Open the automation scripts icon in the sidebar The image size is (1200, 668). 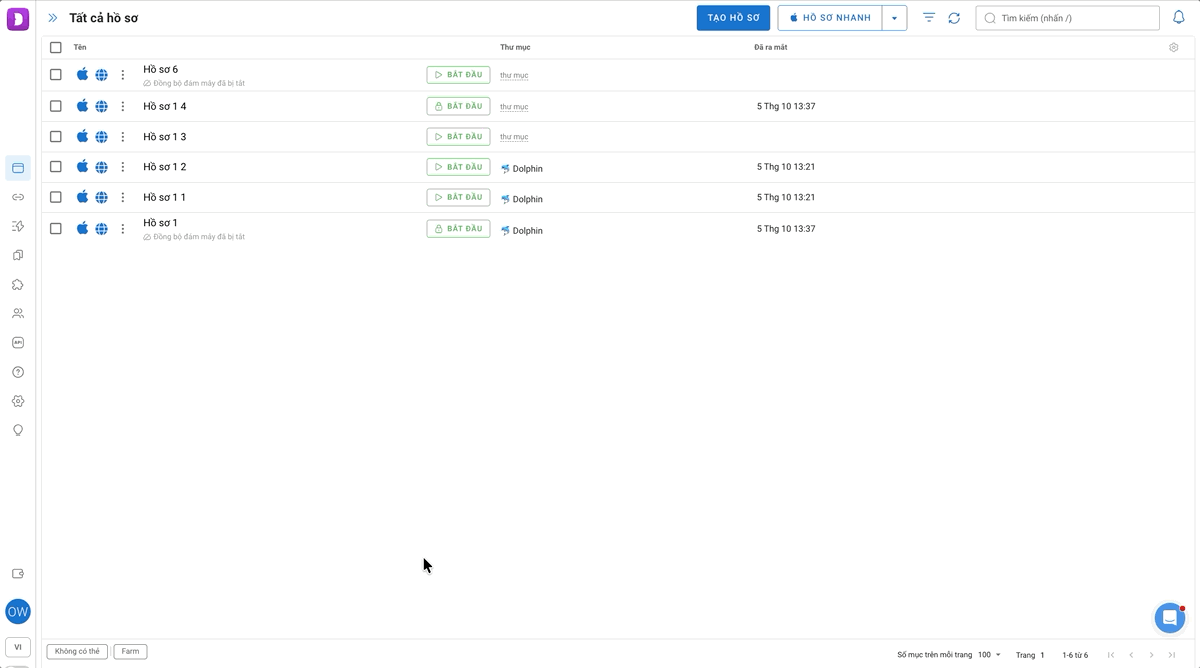click(18, 226)
